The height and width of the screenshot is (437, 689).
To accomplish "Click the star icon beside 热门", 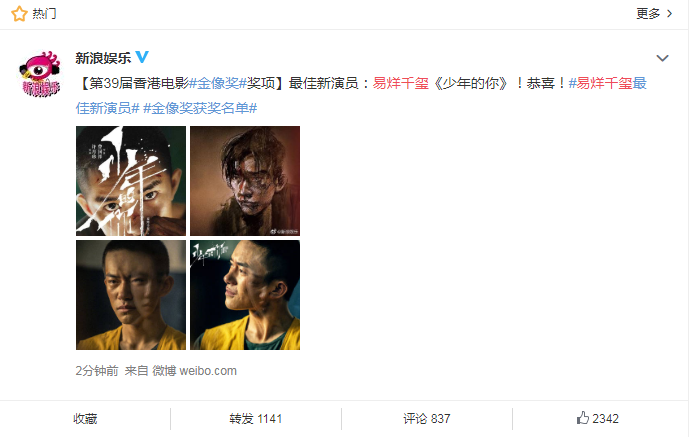I will point(19,14).
